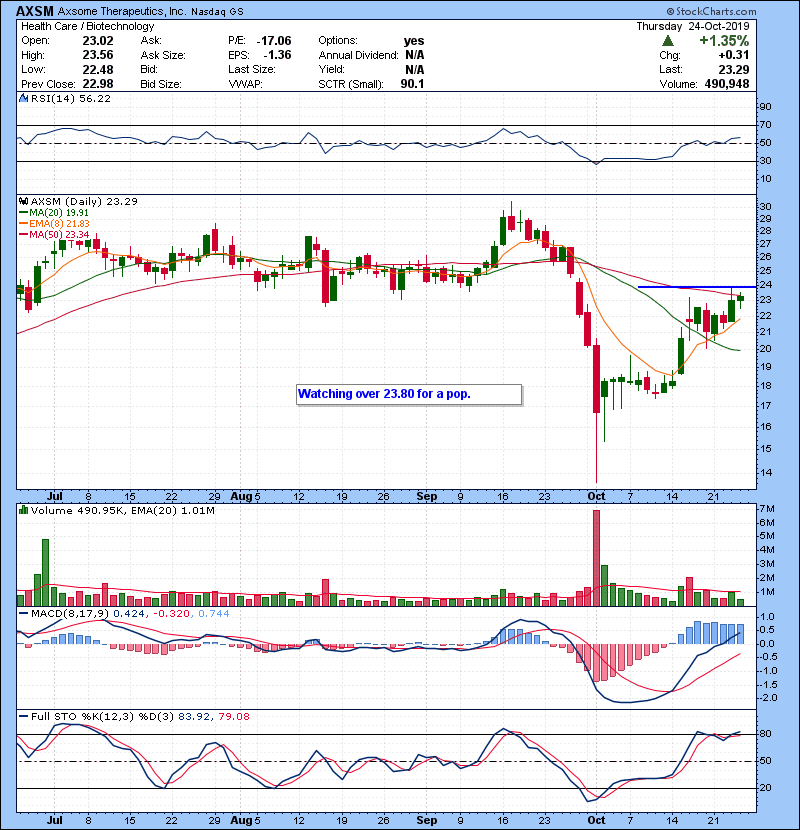Click the 80 label on the stochastic axis
This screenshot has height=830, width=800.
pyautogui.click(x=766, y=734)
